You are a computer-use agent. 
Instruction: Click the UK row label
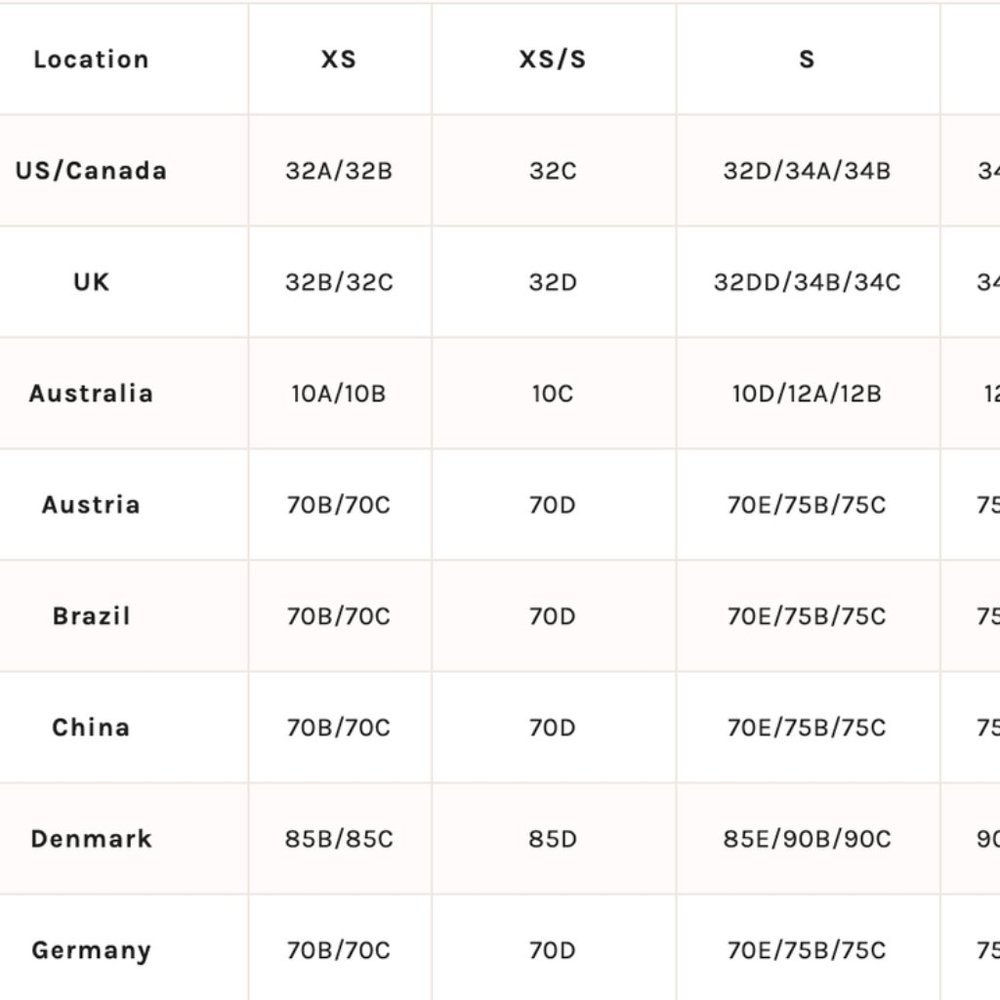click(x=91, y=282)
